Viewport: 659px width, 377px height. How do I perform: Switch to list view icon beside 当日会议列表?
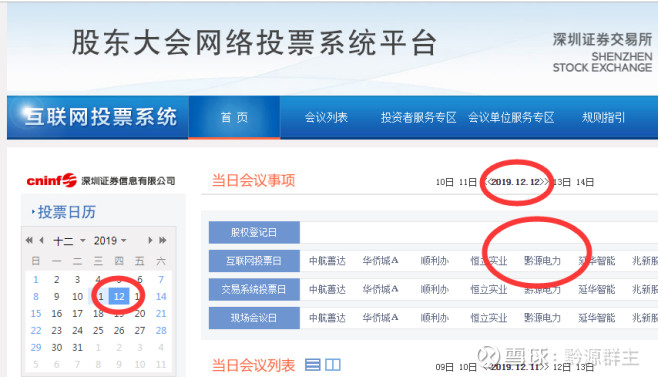(312, 364)
